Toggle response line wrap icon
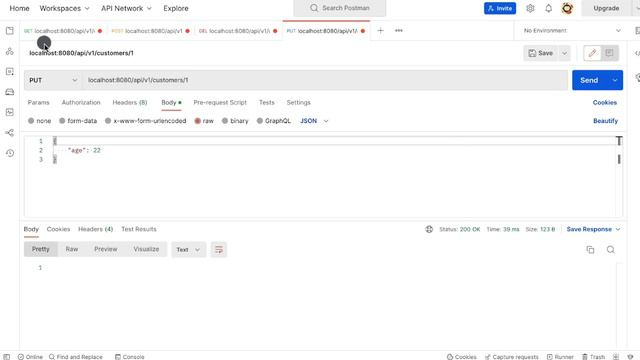 pos(219,249)
